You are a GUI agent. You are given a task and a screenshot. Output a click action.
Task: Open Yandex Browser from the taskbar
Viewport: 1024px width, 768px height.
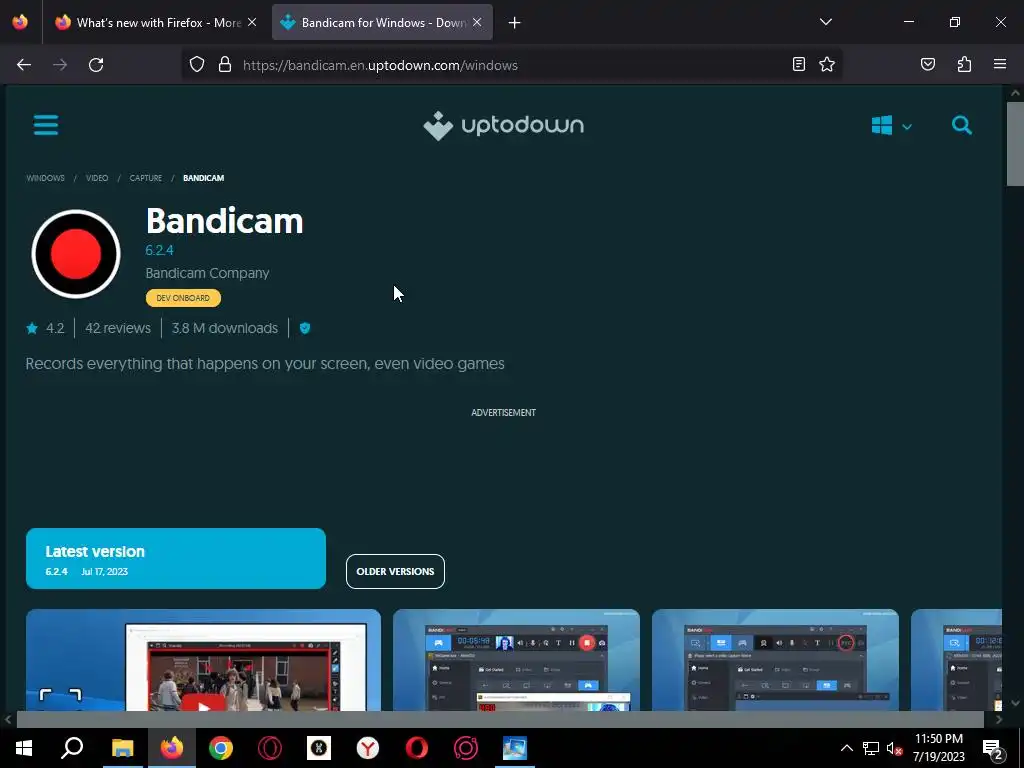pos(368,748)
